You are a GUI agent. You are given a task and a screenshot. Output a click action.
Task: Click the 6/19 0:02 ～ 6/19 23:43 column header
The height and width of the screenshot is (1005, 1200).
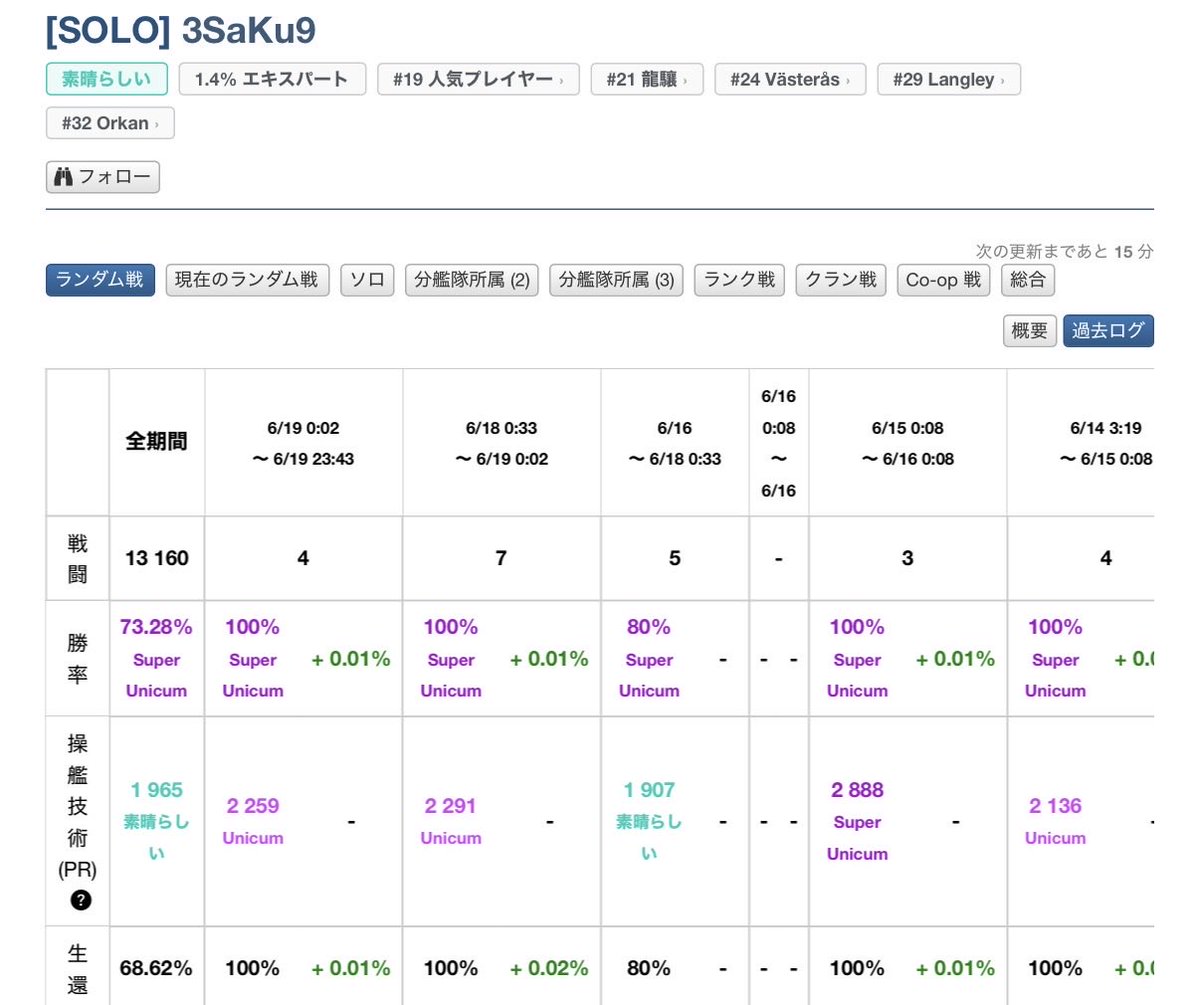click(303, 443)
